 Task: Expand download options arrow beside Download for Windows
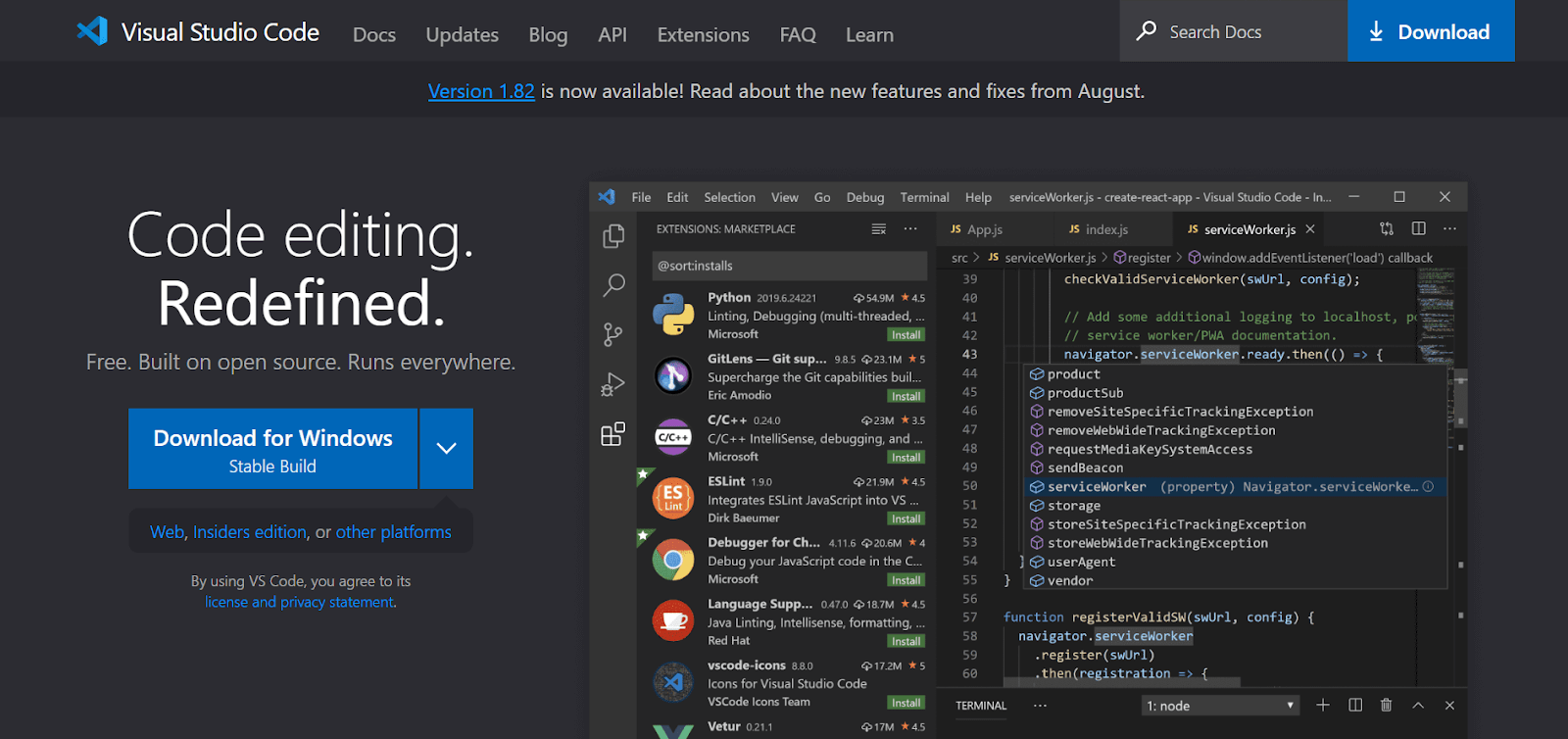pos(447,449)
